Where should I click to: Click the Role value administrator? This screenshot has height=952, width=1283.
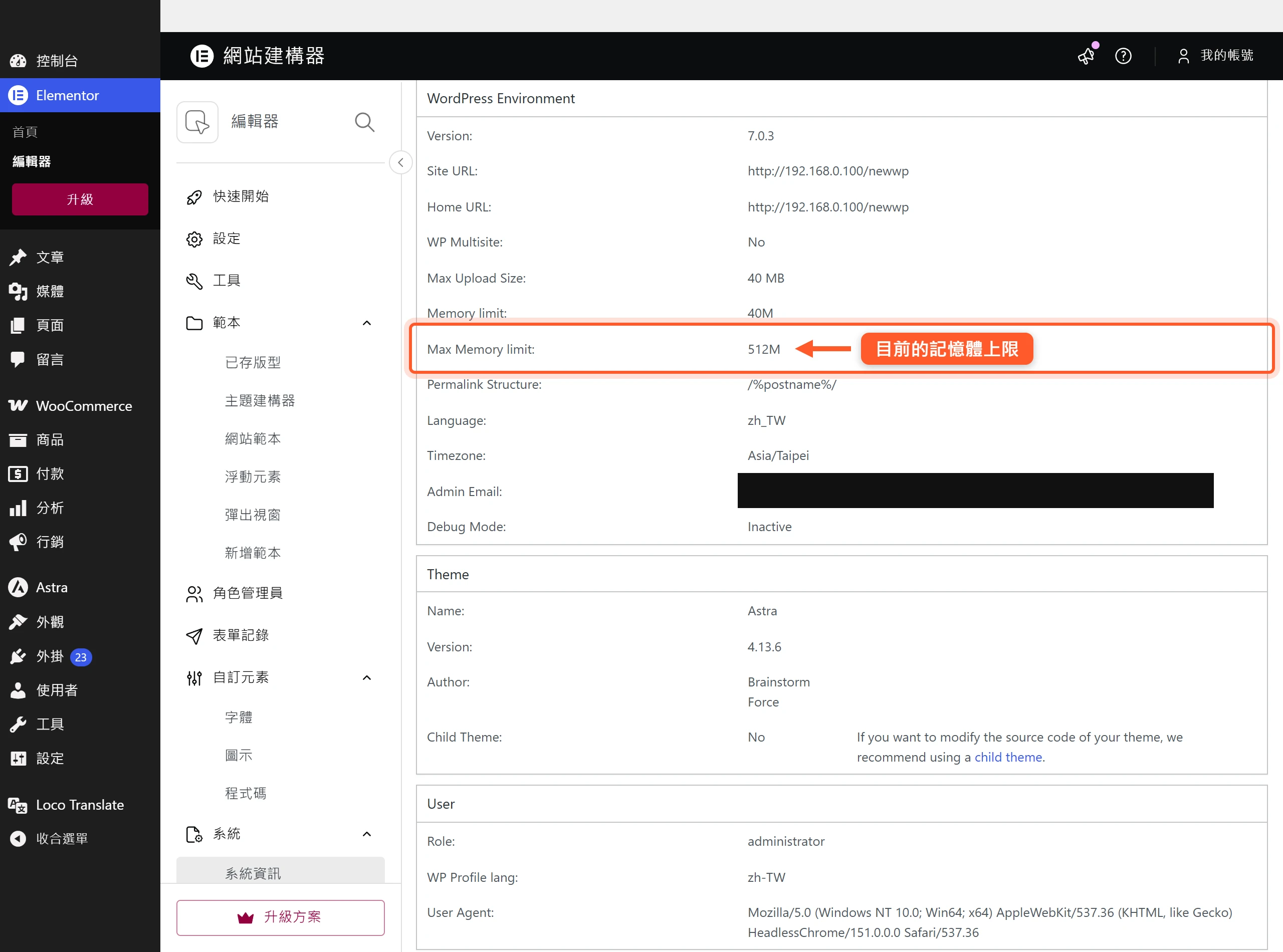(x=786, y=841)
